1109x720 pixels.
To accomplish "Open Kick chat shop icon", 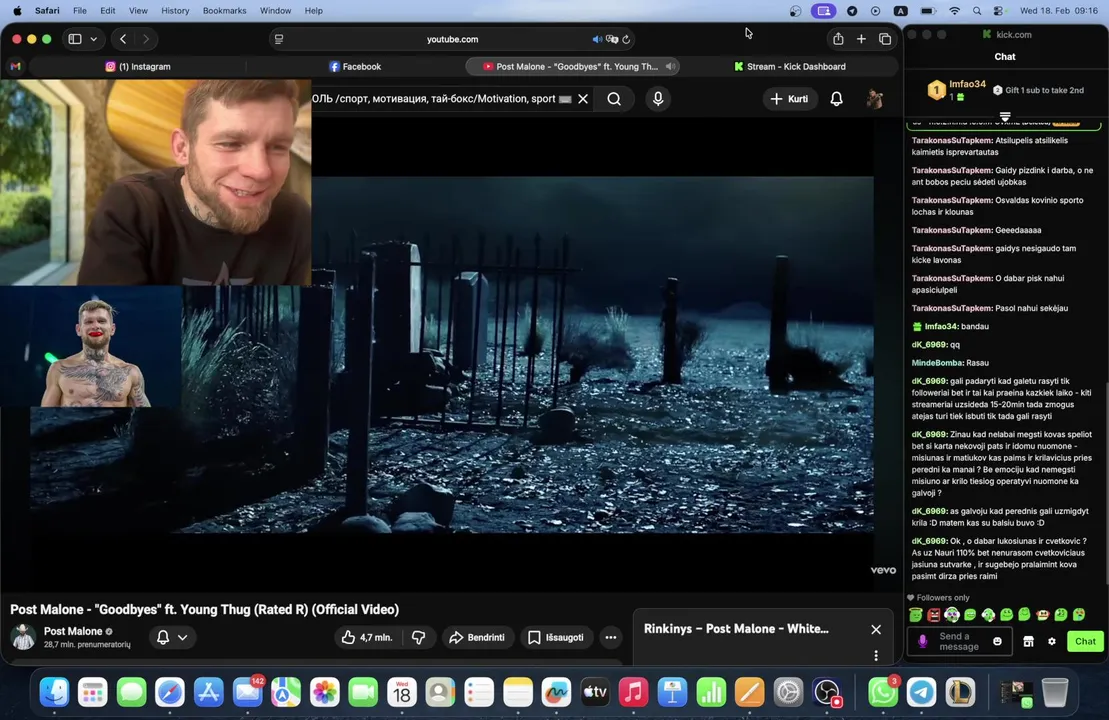I will pyautogui.click(x=1028, y=641).
